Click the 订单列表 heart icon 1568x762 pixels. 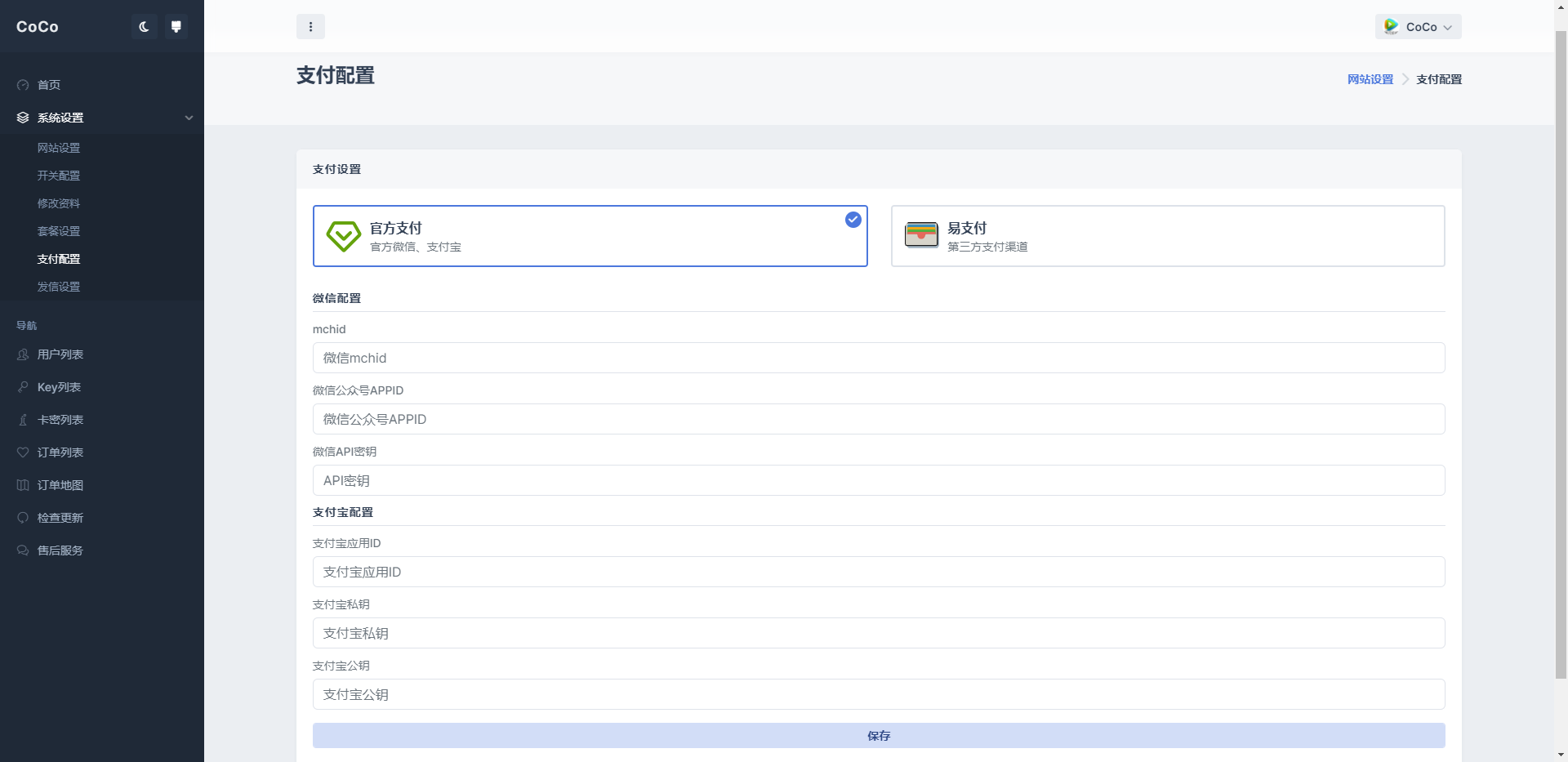tap(23, 452)
